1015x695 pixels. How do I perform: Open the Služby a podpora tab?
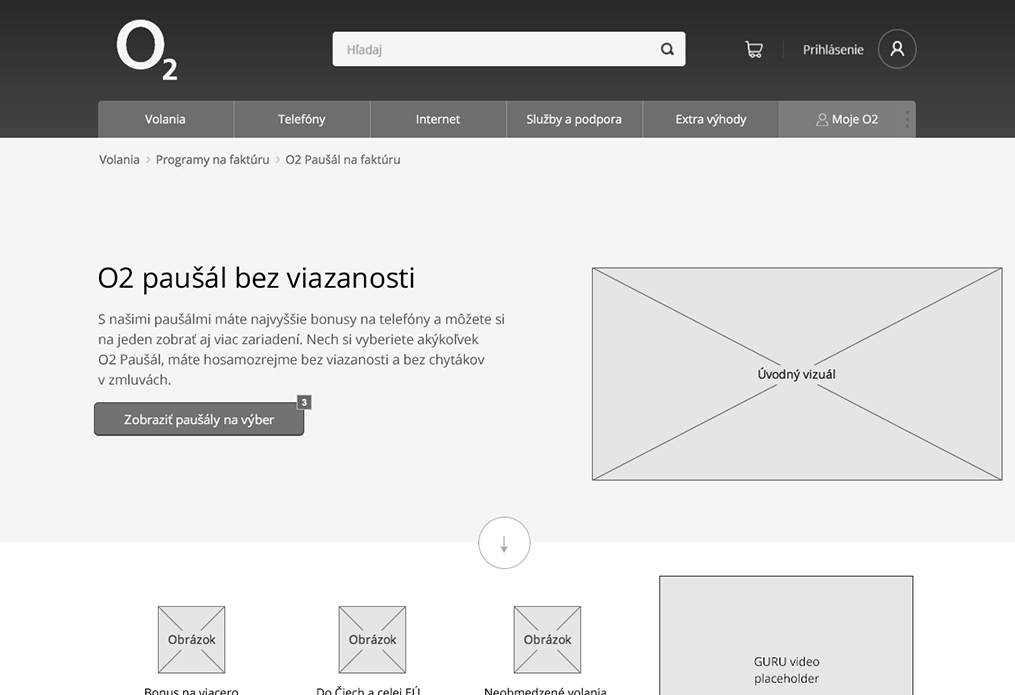click(x=574, y=119)
